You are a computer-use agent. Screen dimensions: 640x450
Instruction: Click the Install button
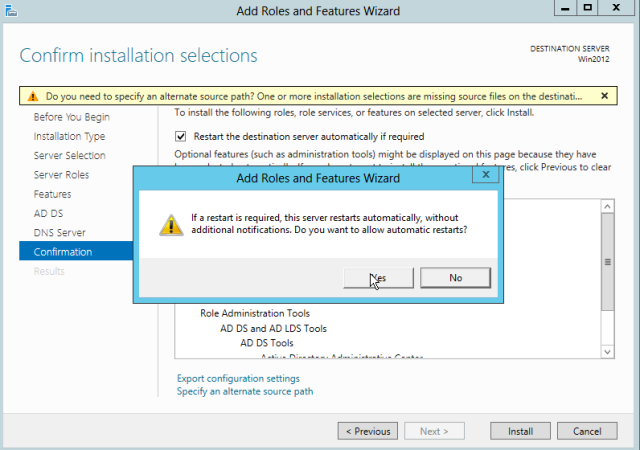(520, 432)
